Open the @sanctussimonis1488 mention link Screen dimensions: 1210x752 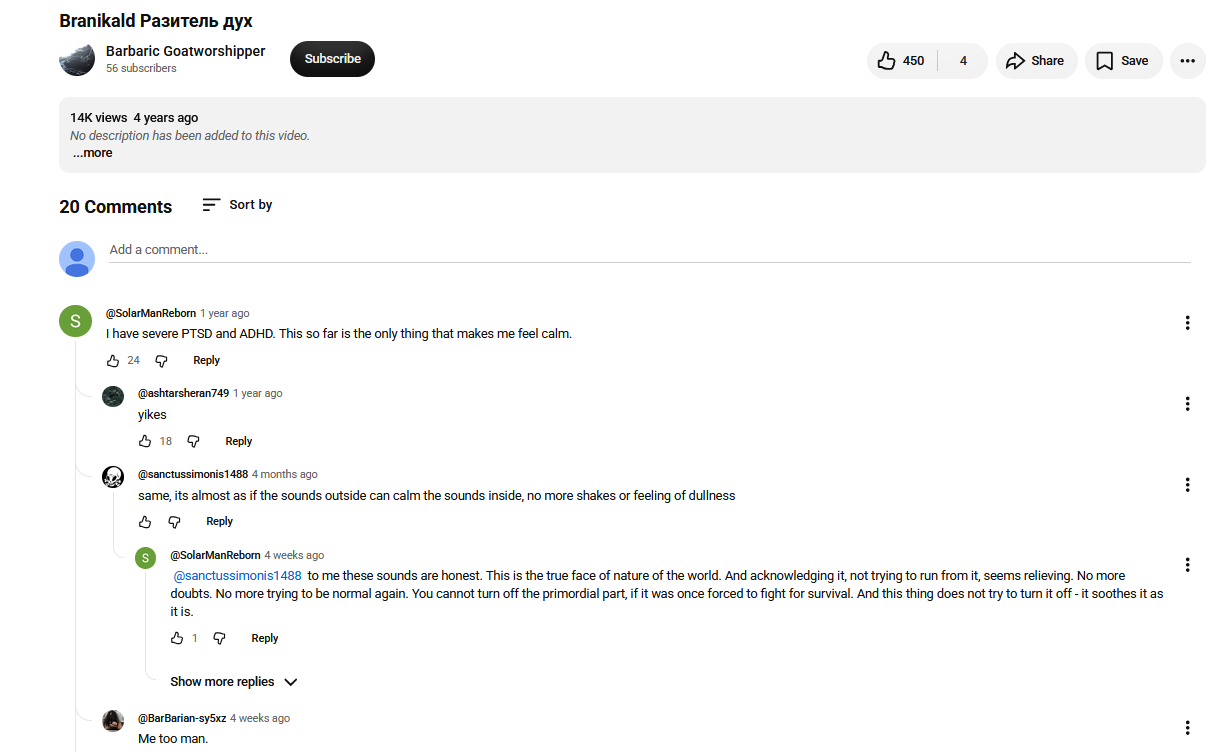[238, 576]
